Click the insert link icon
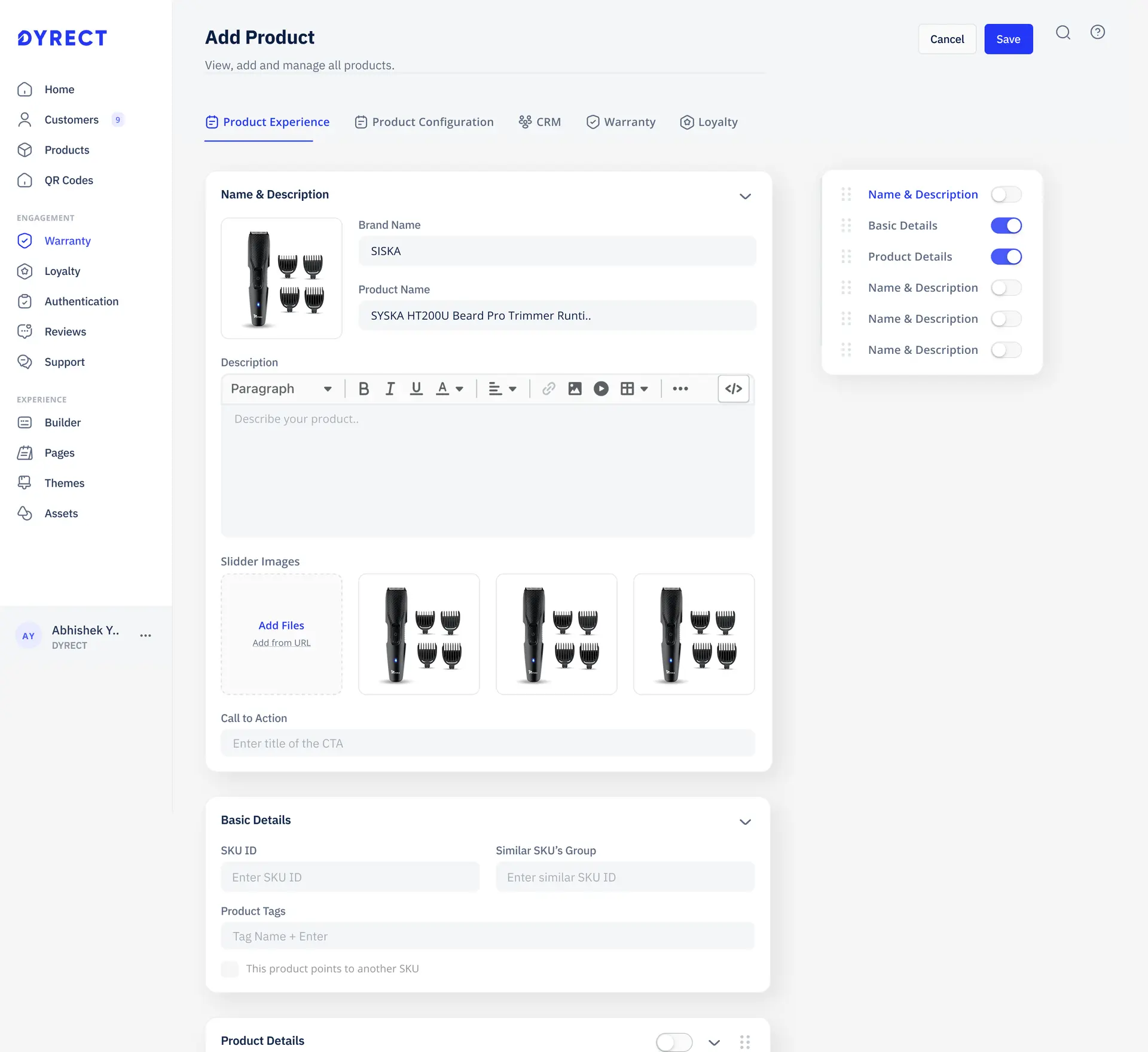 click(548, 389)
